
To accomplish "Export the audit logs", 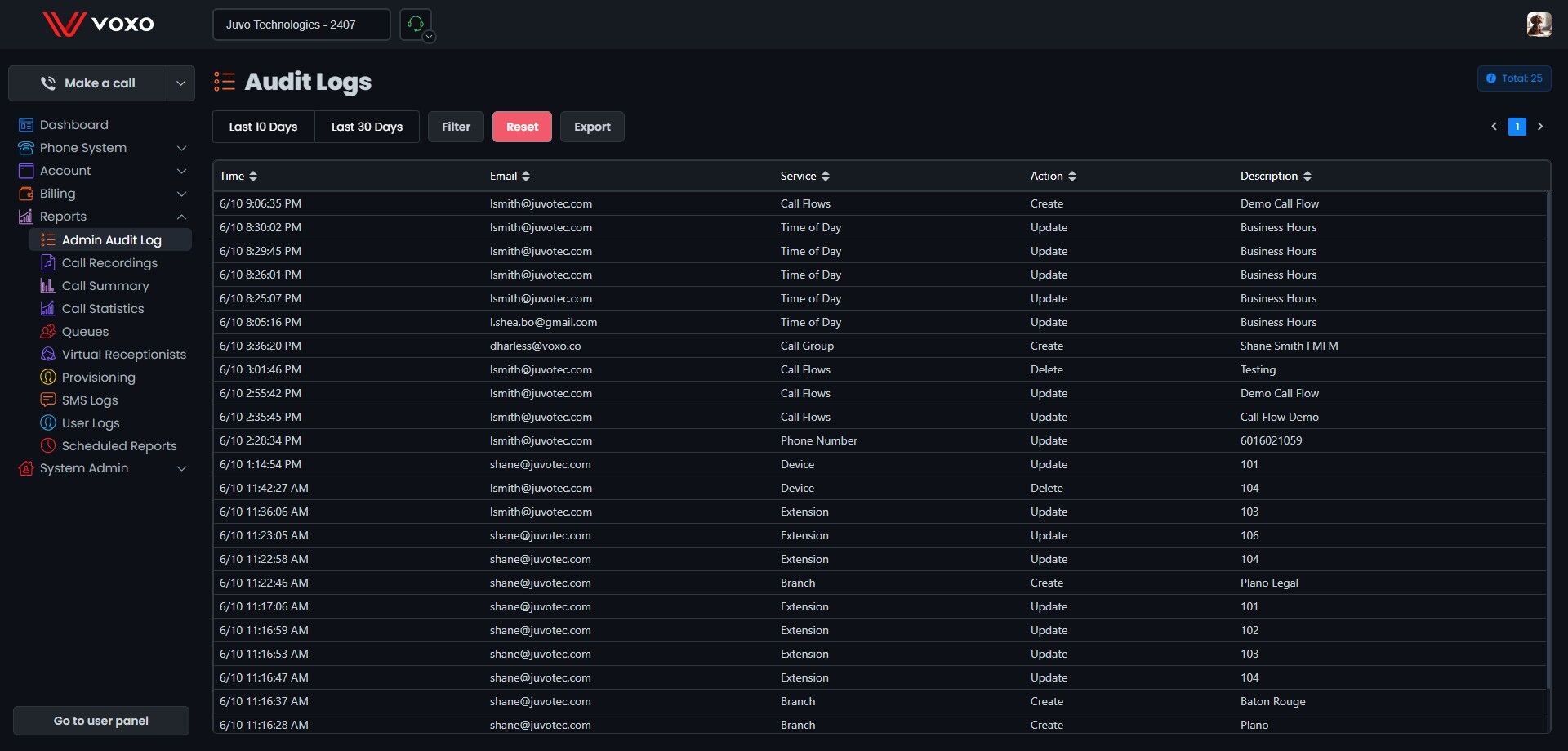I will tap(592, 127).
